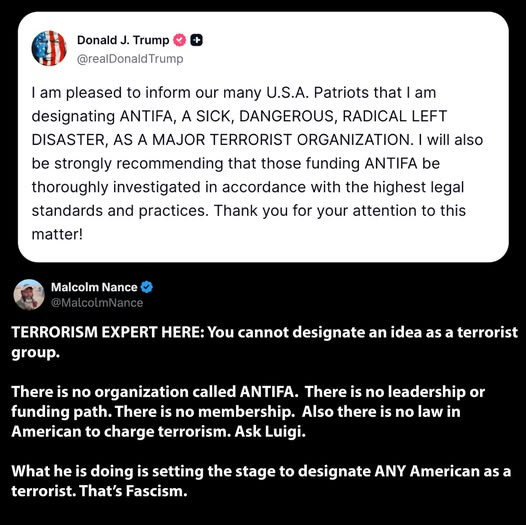Visit the @realDonaldTrump handle
Viewport: 526px width, 525px height.
(130, 59)
